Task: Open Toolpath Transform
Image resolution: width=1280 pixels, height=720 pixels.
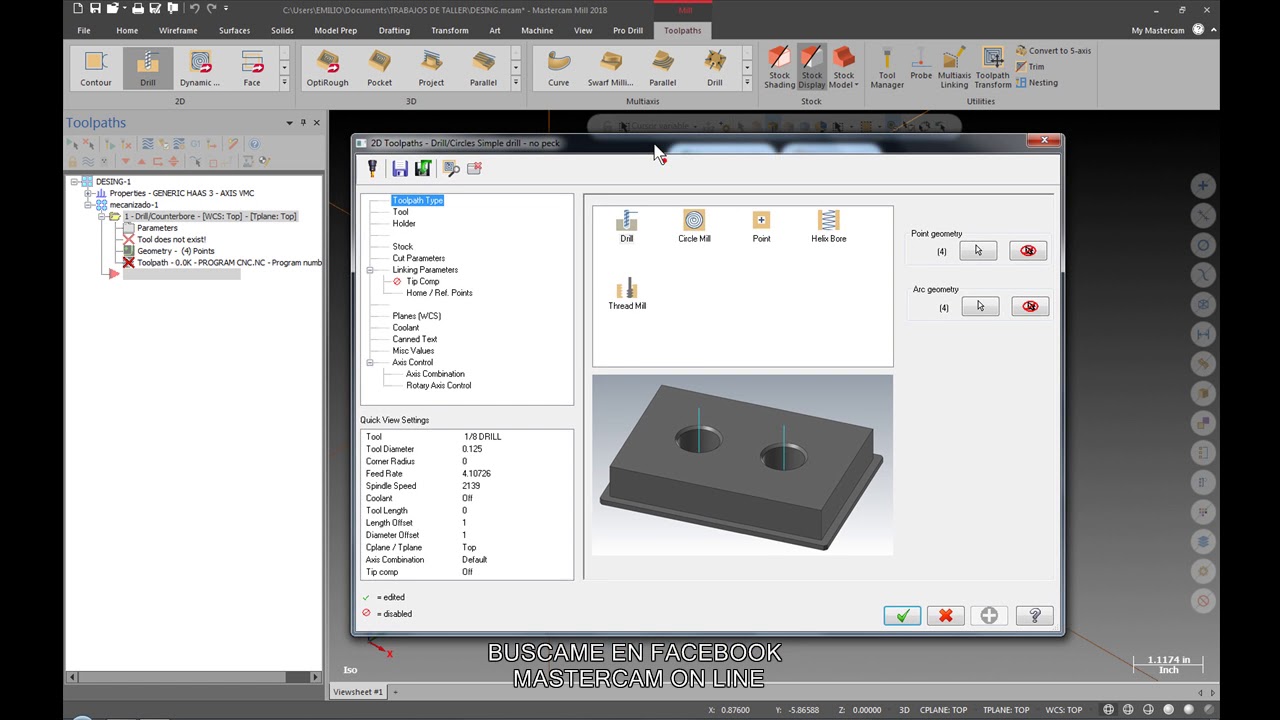Action: click(993, 68)
